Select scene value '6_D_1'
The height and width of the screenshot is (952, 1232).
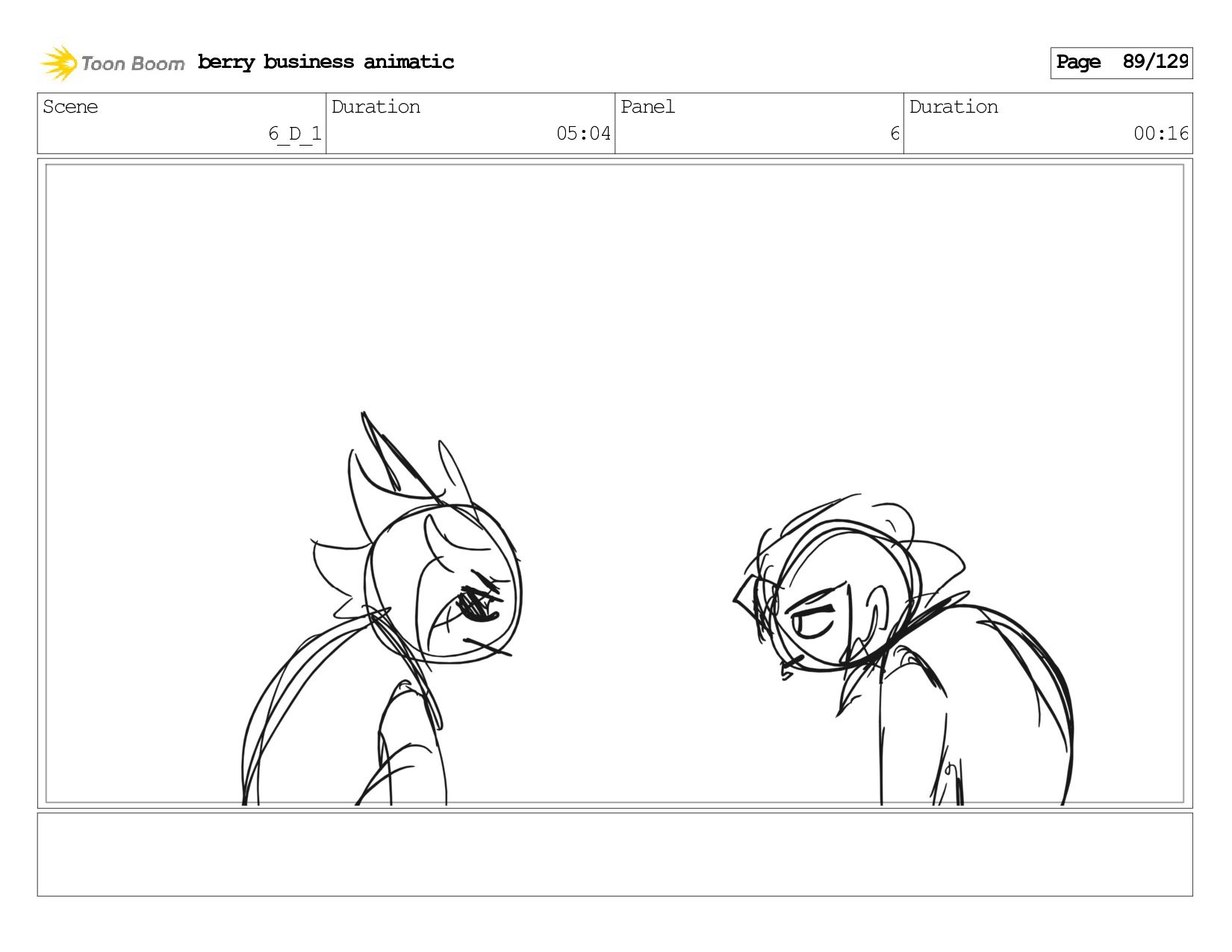coord(295,134)
